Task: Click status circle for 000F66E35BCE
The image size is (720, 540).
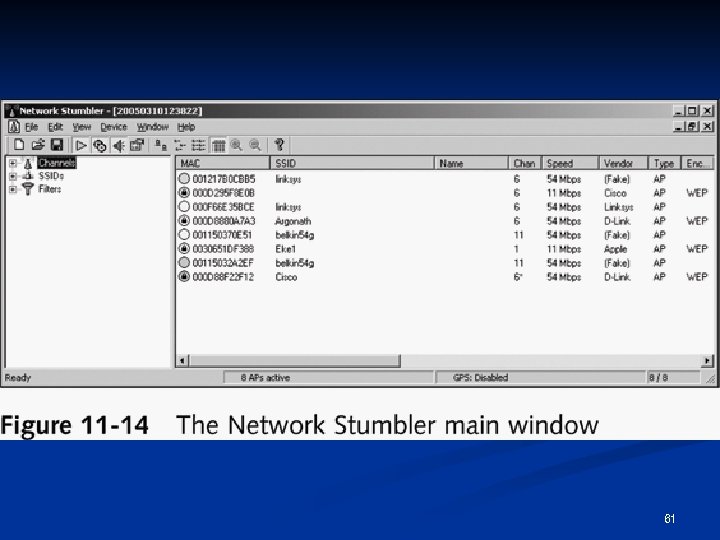Action: (184, 207)
